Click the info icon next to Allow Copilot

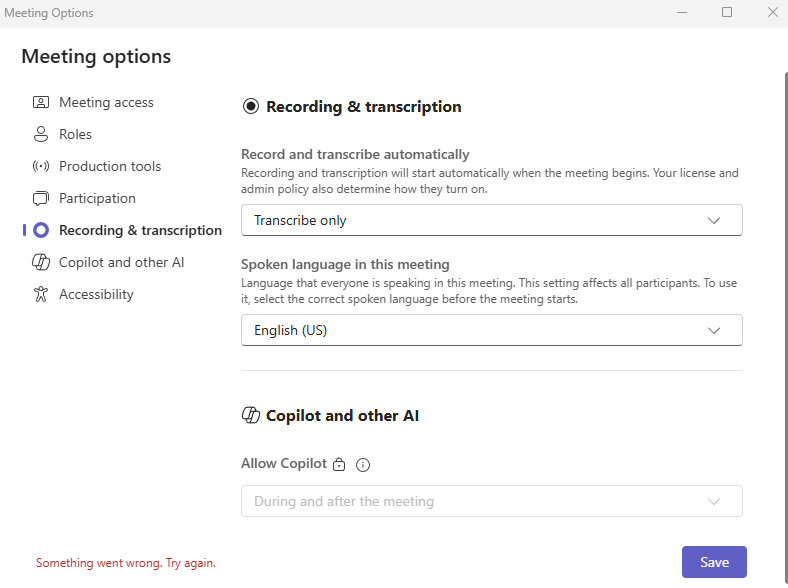363,465
